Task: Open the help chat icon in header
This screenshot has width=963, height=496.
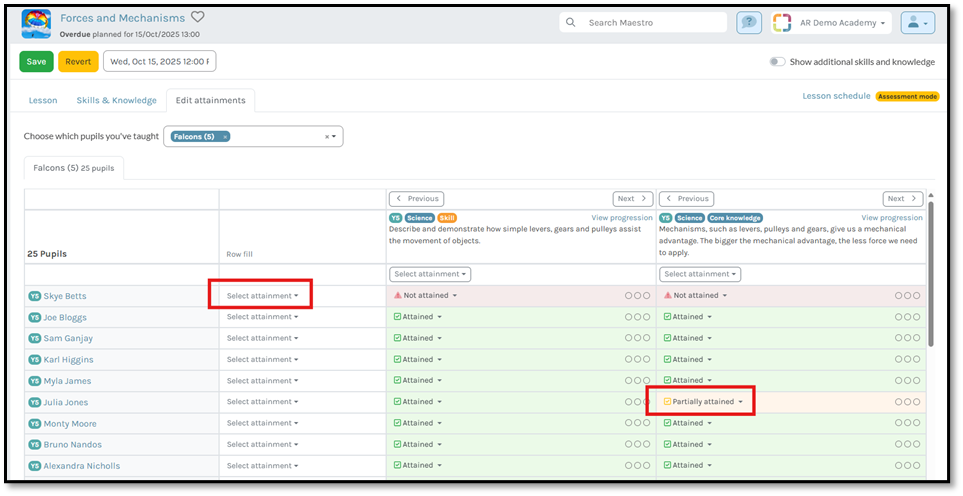Action: (747, 22)
